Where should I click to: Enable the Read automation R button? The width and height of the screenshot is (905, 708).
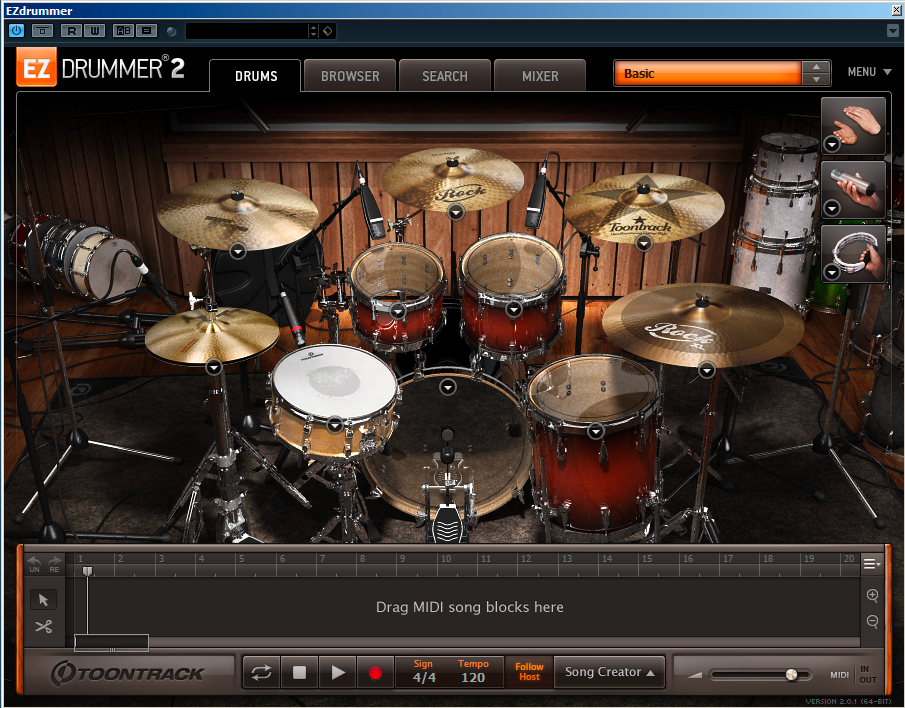pyautogui.click(x=72, y=31)
